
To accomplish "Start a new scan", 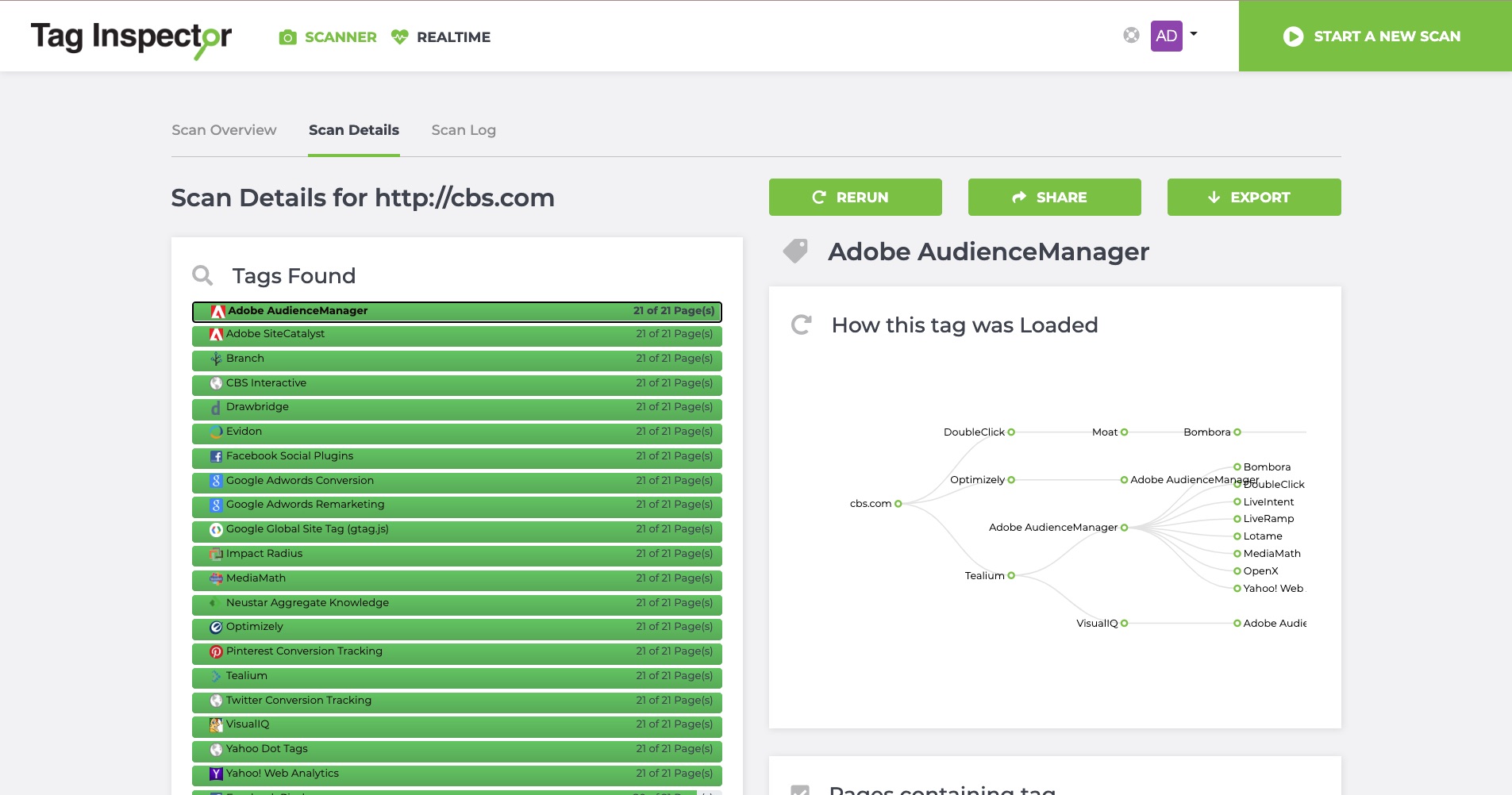I will tap(1375, 36).
